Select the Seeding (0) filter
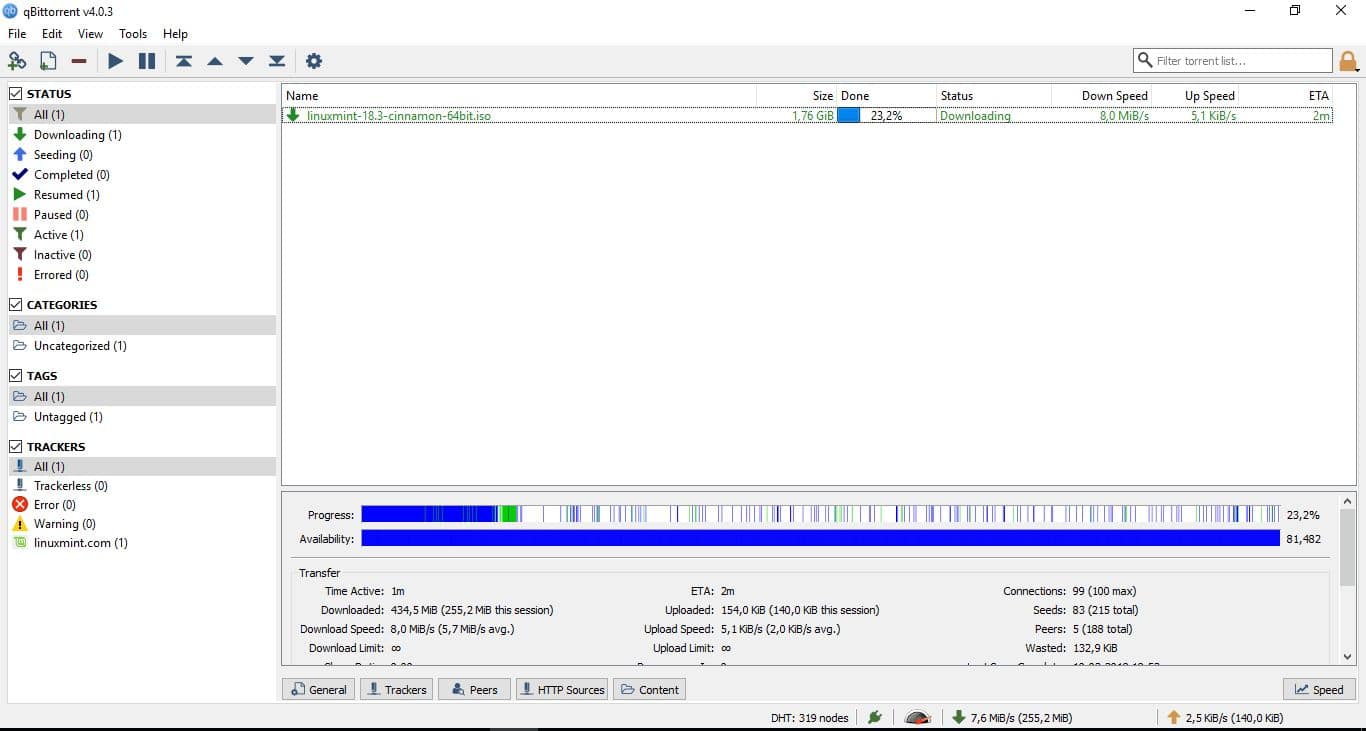1366x731 pixels. [x=63, y=154]
